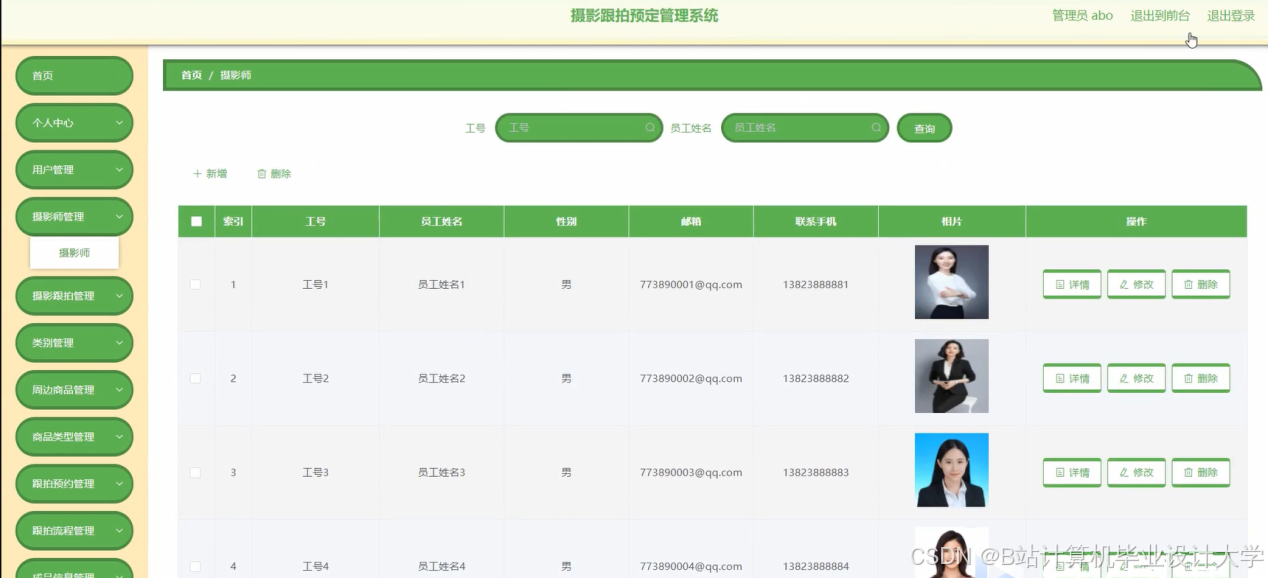This screenshot has height=578, width=1268.
Task: Click the 详情 button for 工号3
Action: [x=1072, y=472]
